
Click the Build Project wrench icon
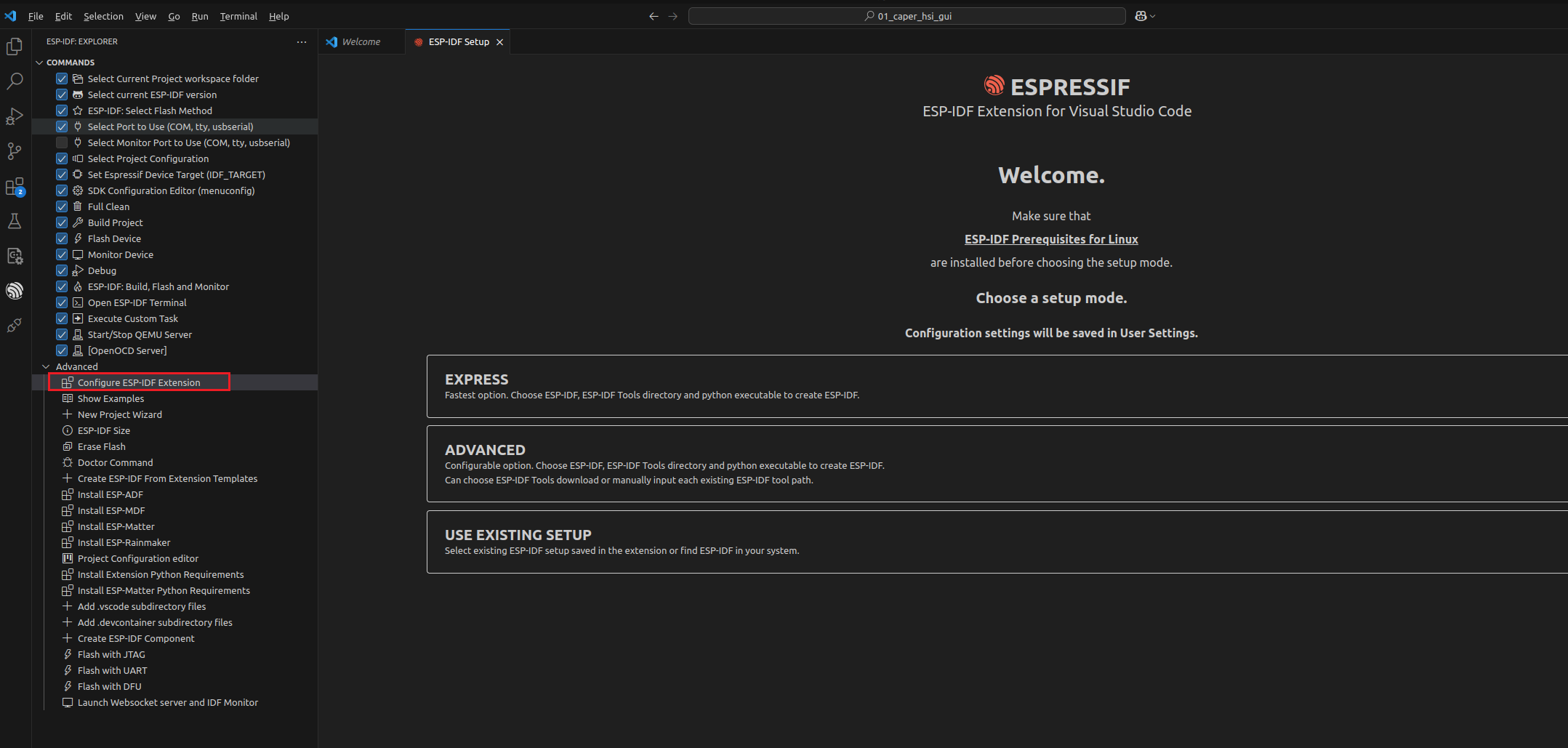pyautogui.click(x=78, y=222)
